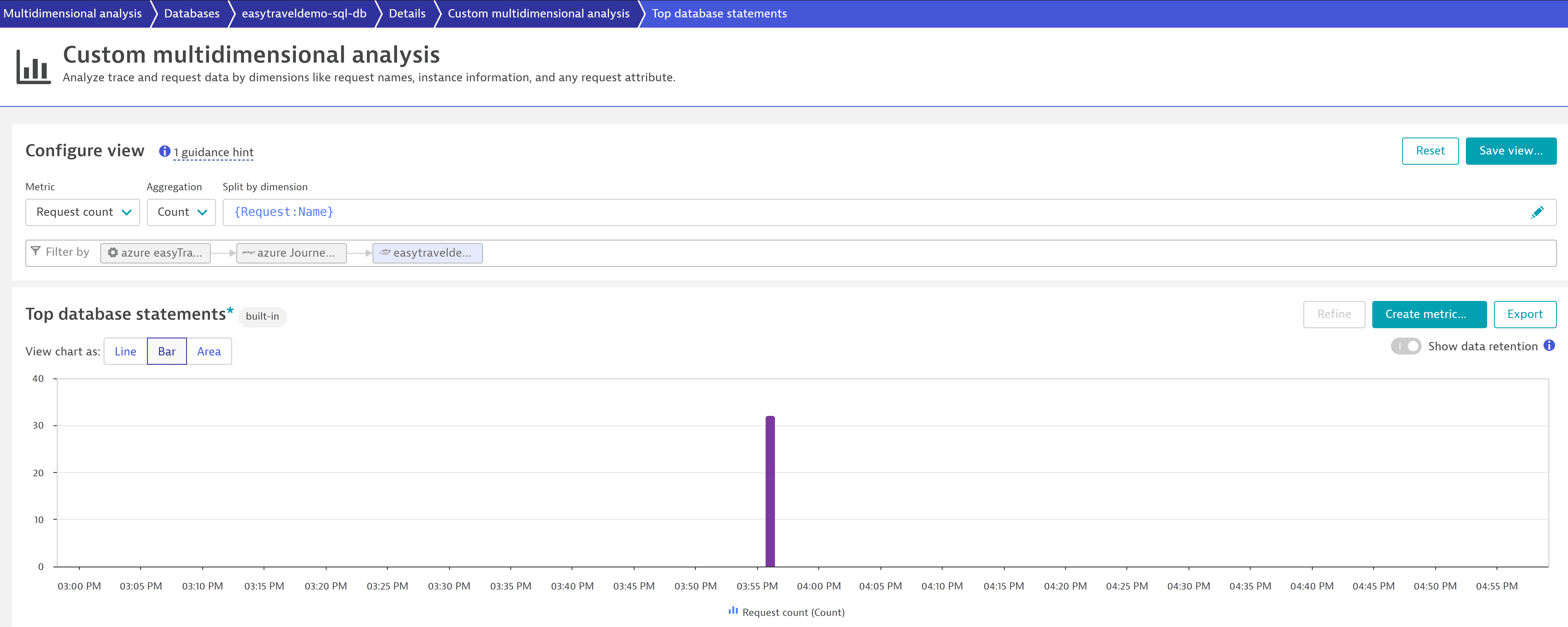The height and width of the screenshot is (627, 1568).
Task: Click the 04:55 PM axis label
Action: click(x=1497, y=586)
